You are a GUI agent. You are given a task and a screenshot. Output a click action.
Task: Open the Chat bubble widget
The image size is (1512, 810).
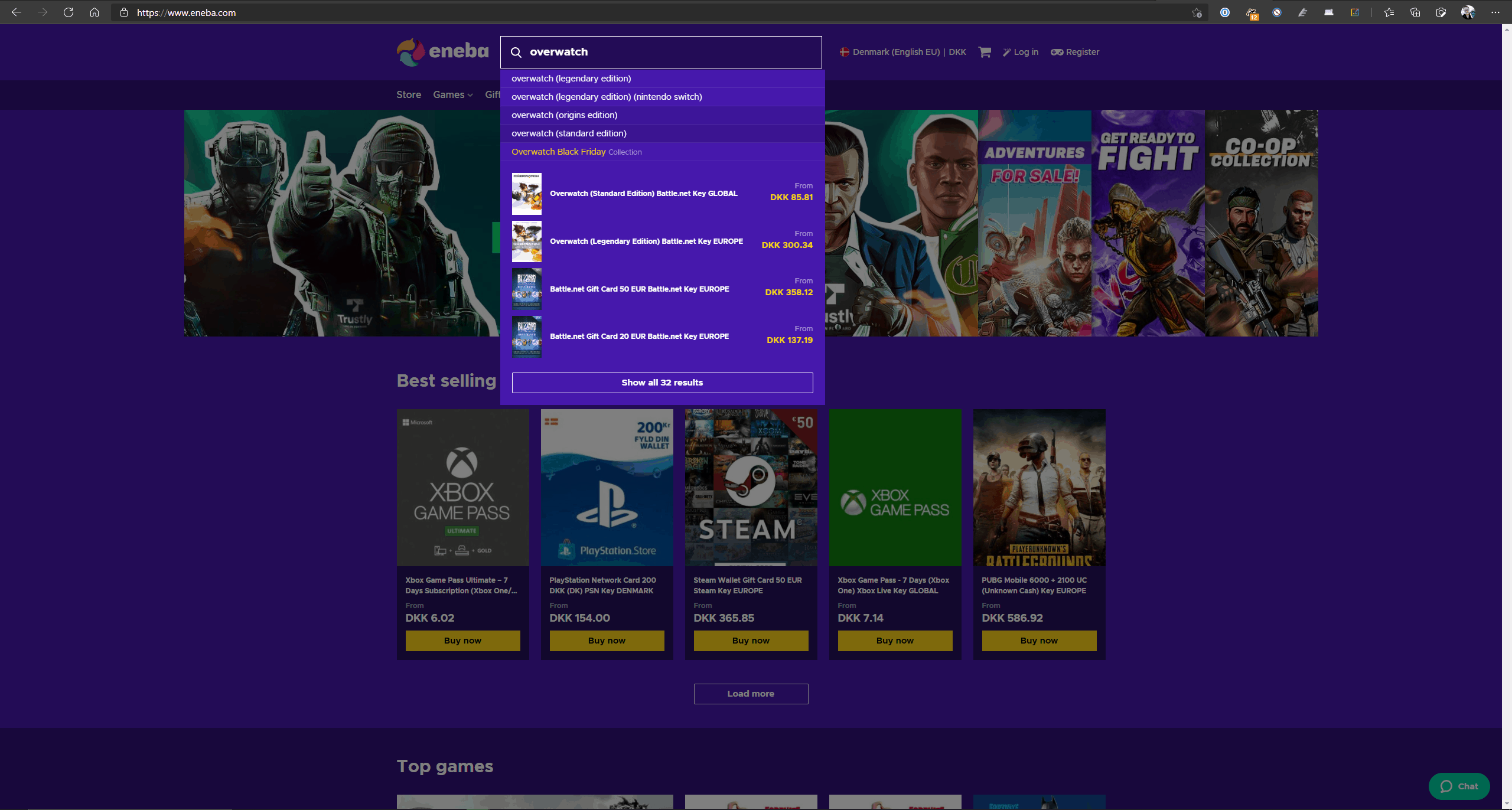[x=1459, y=786]
